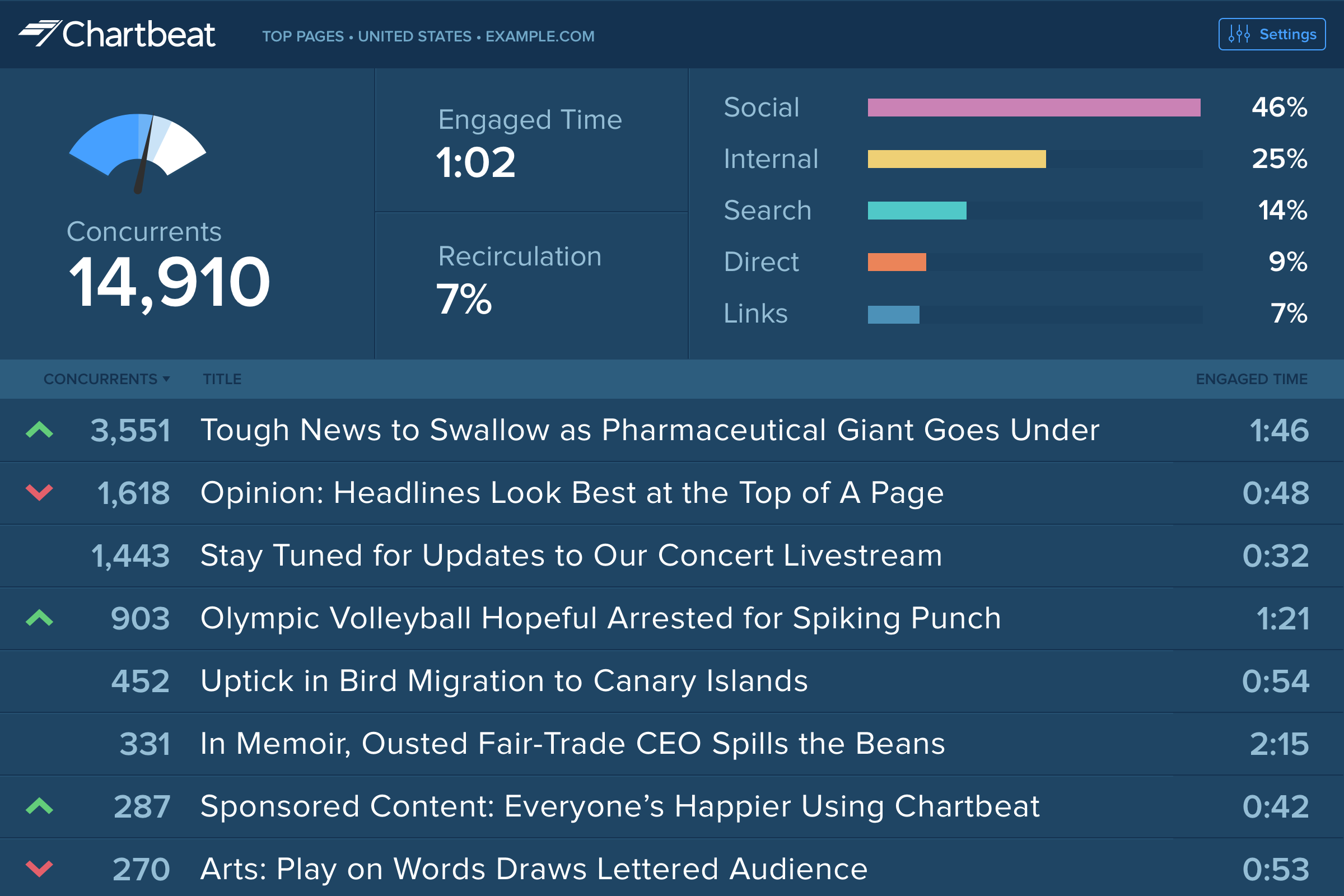
Task: Click the up-trend arrow for the Olympic Volleyball story
Action: [x=39, y=618]
